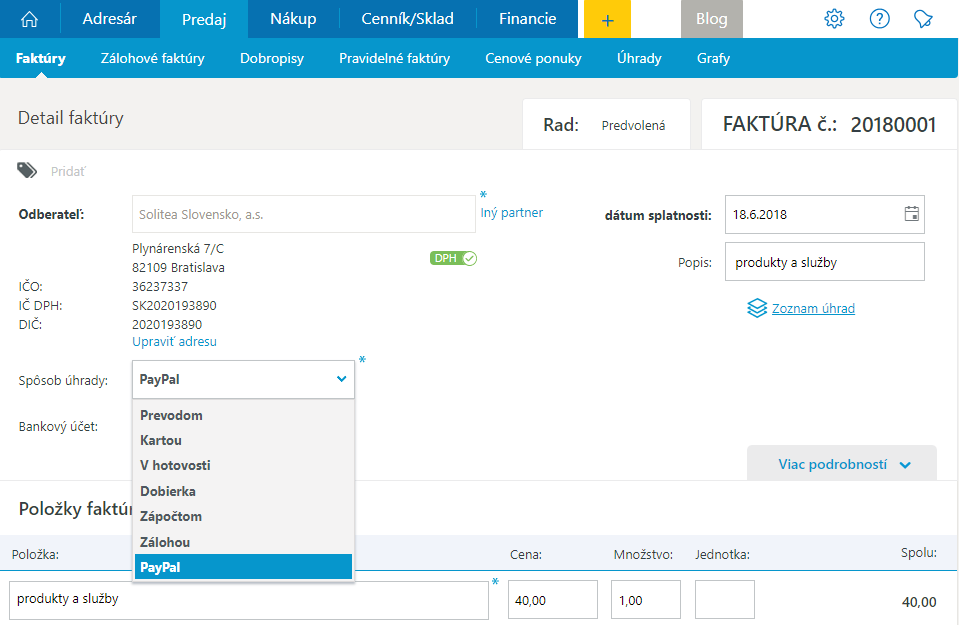Open the Blog tab in header
The width and height of the screenshot is (959, 625).
click(712, 19)
